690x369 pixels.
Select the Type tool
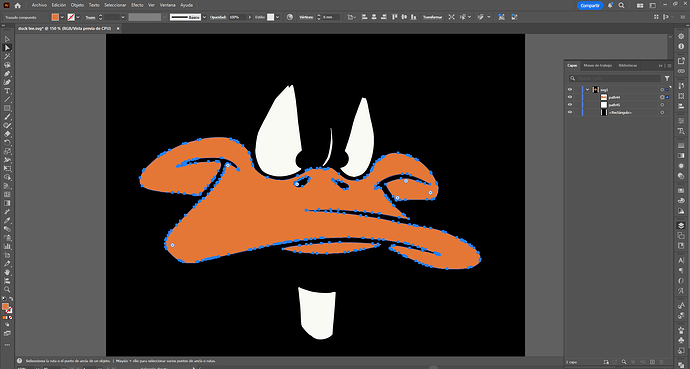tap(7, 91)
